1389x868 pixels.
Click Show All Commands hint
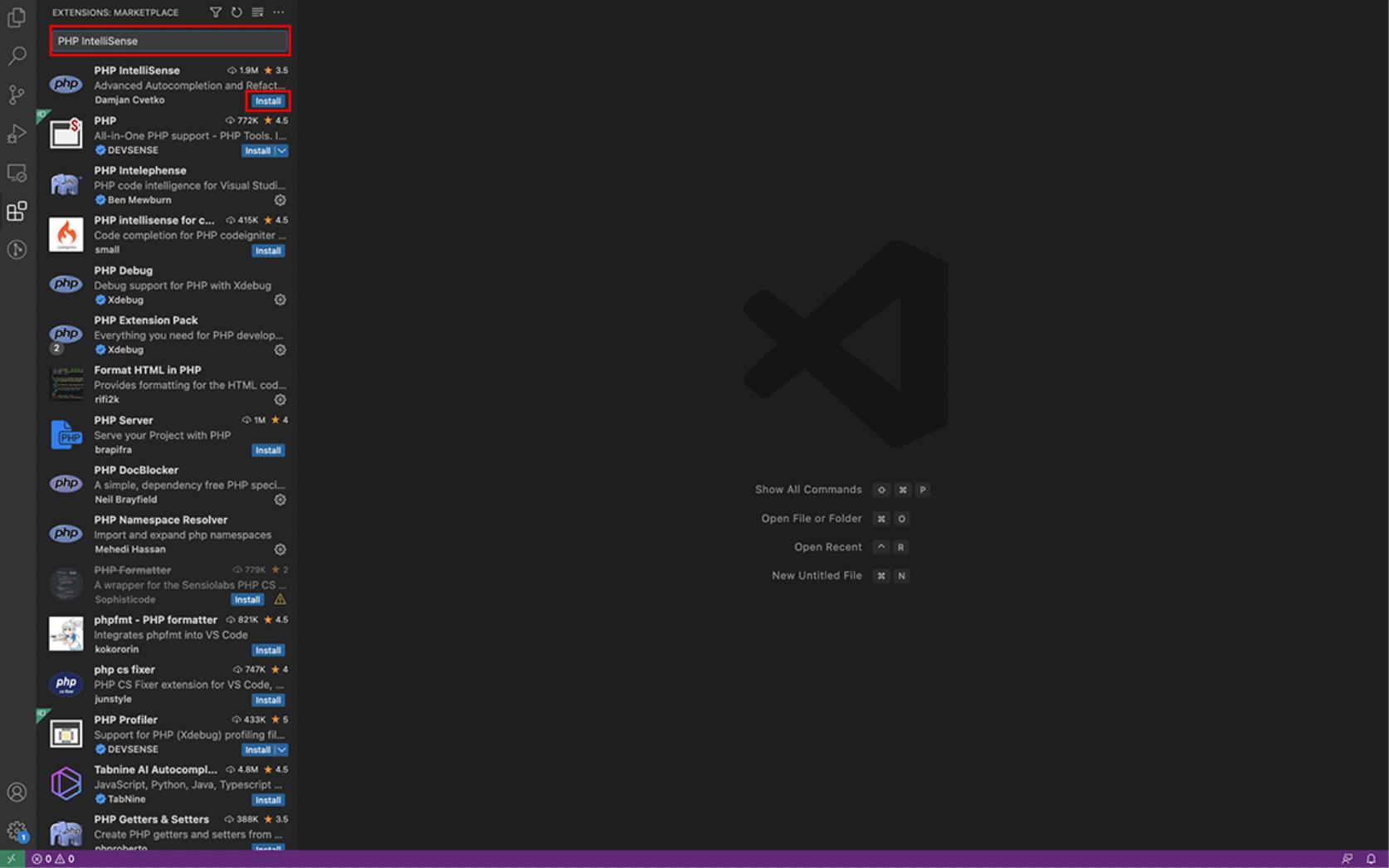coord(808,490)
